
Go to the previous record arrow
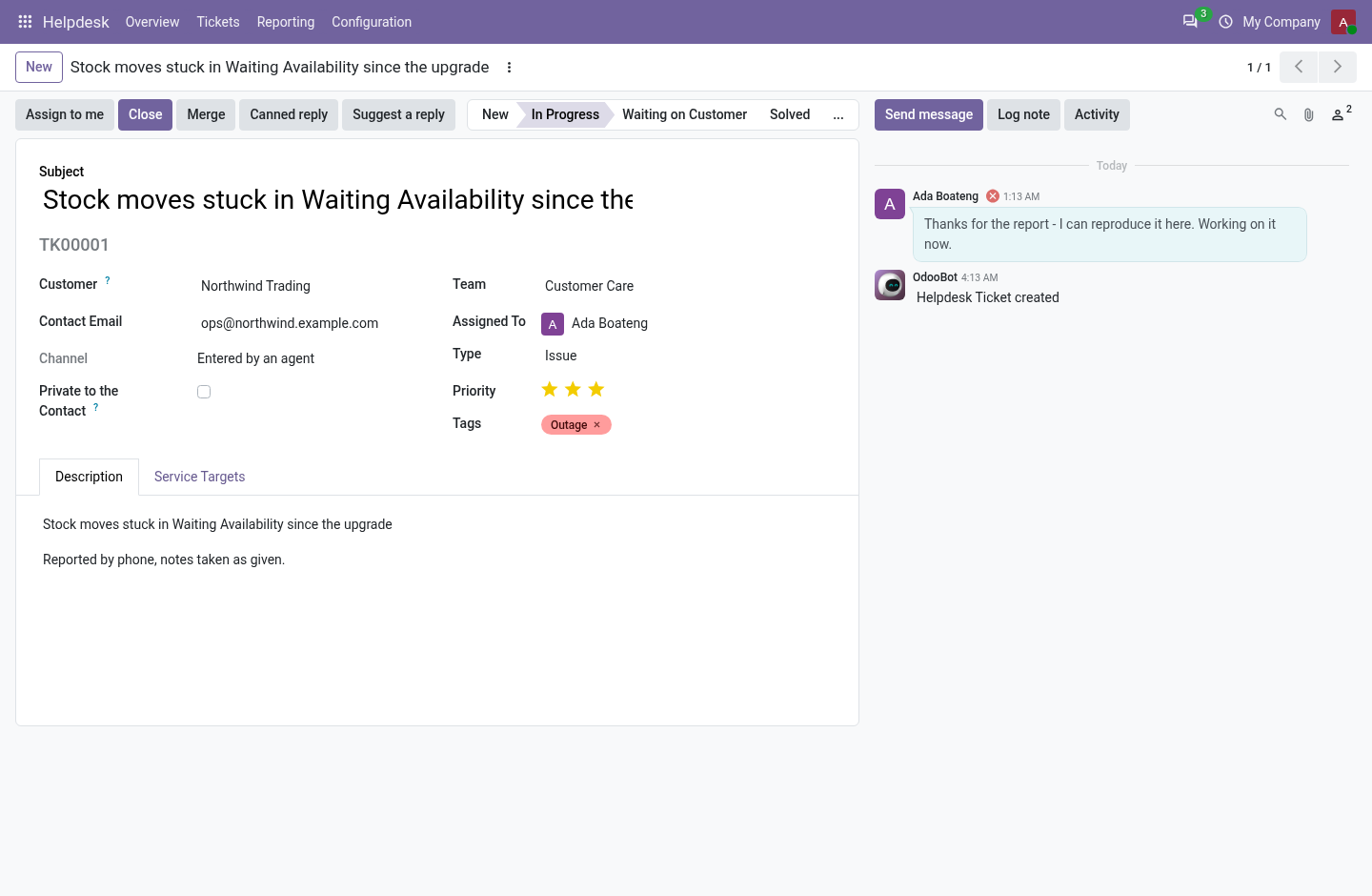point(1299,67)
